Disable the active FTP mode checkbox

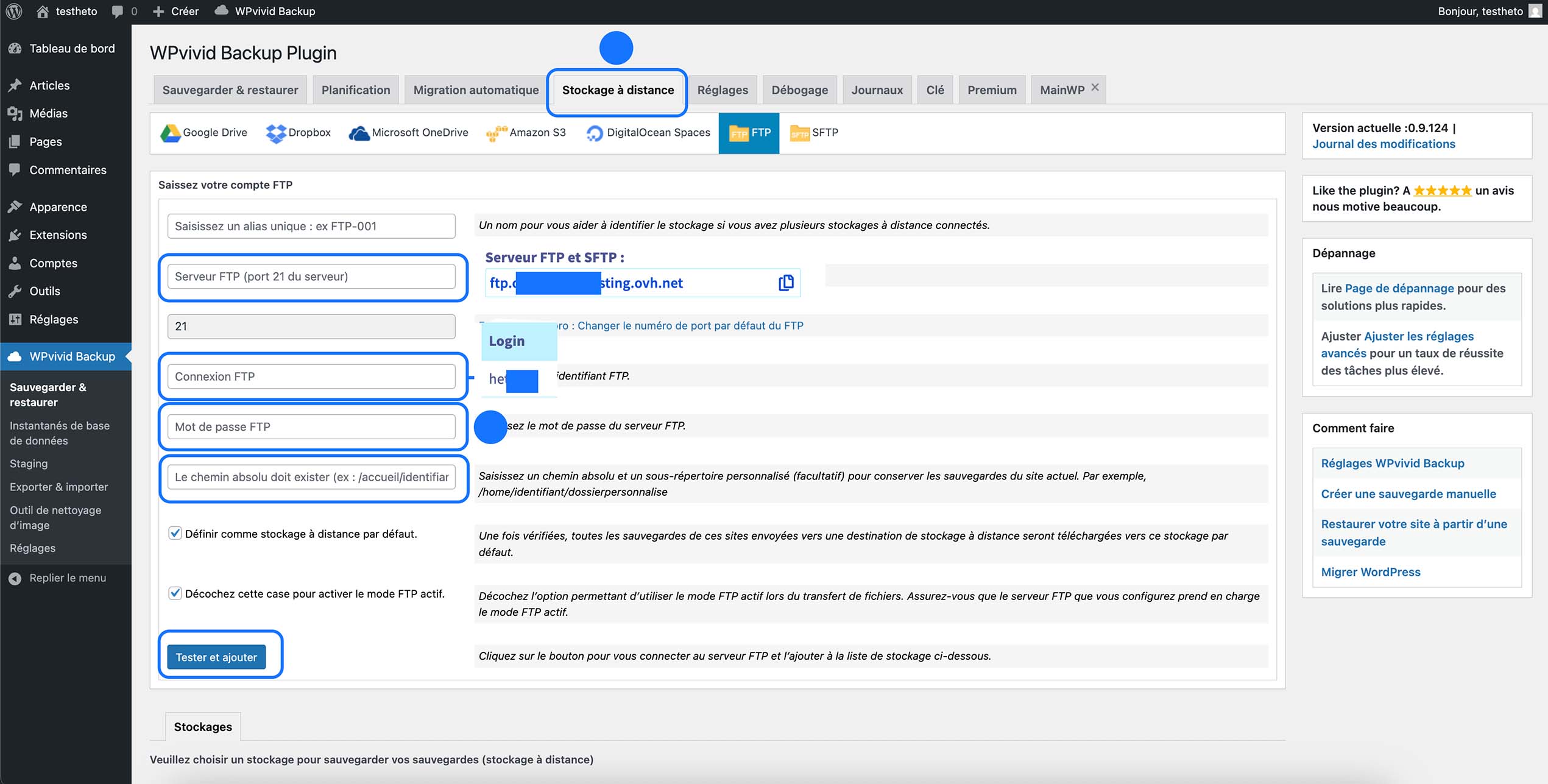point(174,593)
